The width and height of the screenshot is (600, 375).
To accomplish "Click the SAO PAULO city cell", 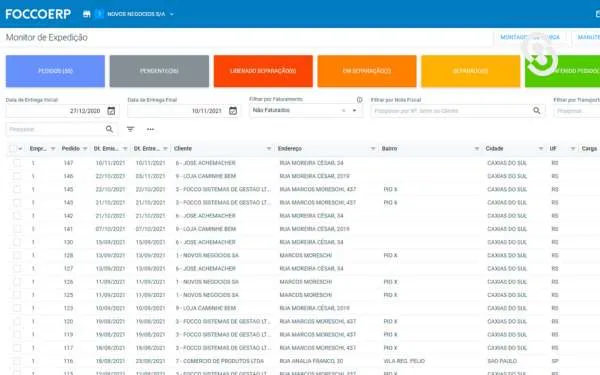I will point(502,361).
